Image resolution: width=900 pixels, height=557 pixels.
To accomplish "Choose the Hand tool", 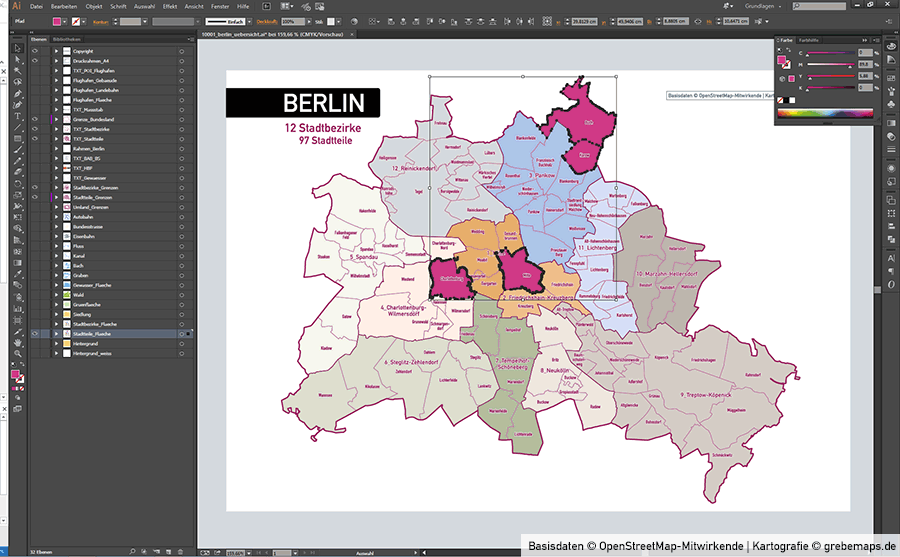I will [x=18, y=342].
